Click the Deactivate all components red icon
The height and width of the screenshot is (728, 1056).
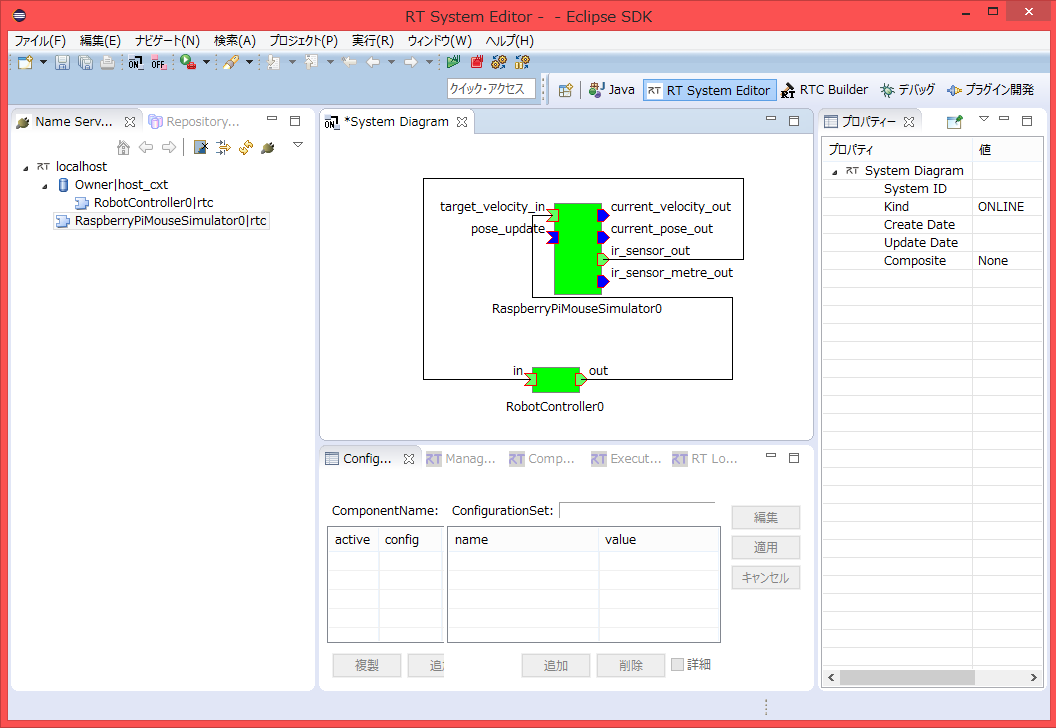(x=477, y=63)
